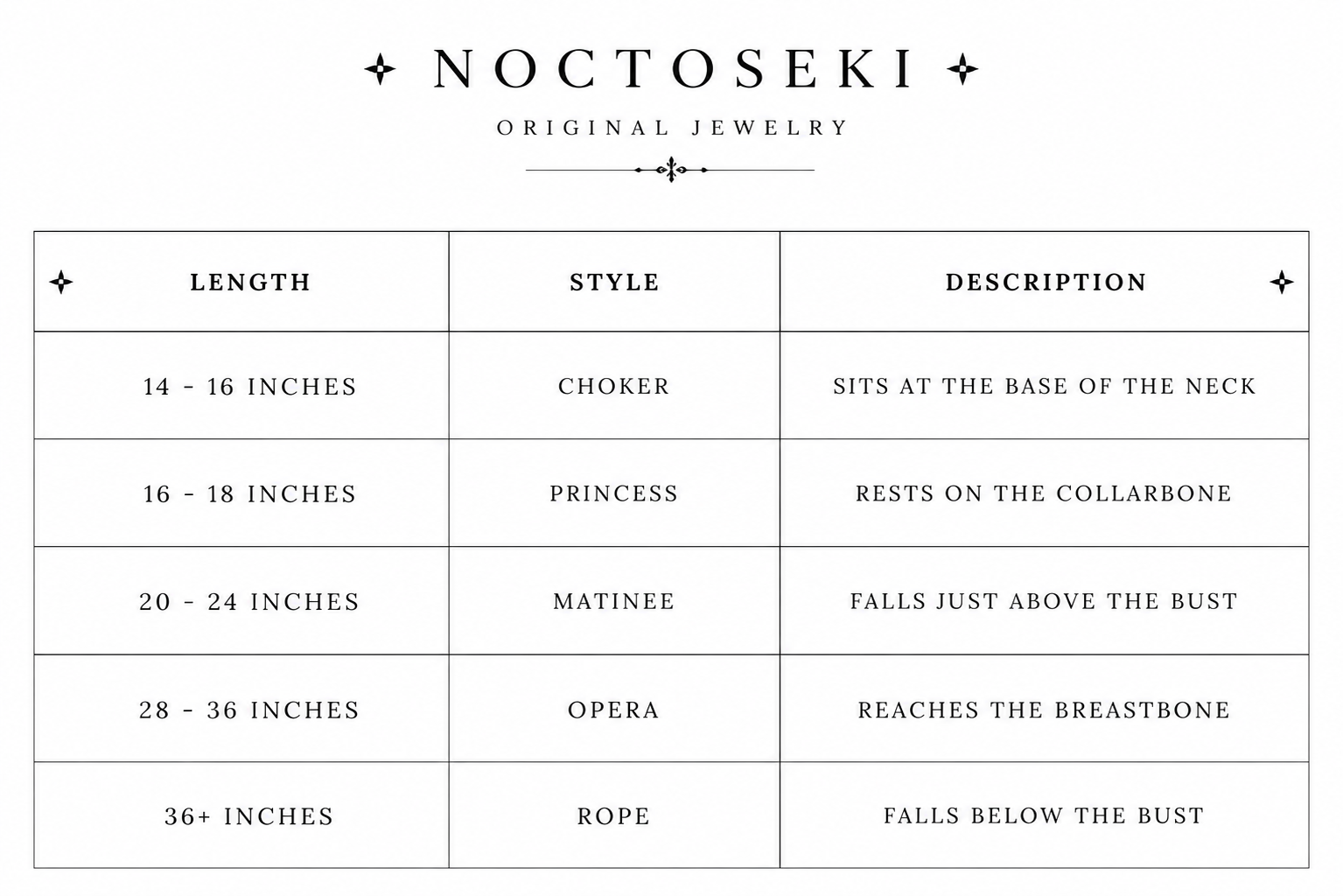Click the star icon right of NOCTOSEKI
Viewport: 1343px width, 896px height.
(962, 69)
